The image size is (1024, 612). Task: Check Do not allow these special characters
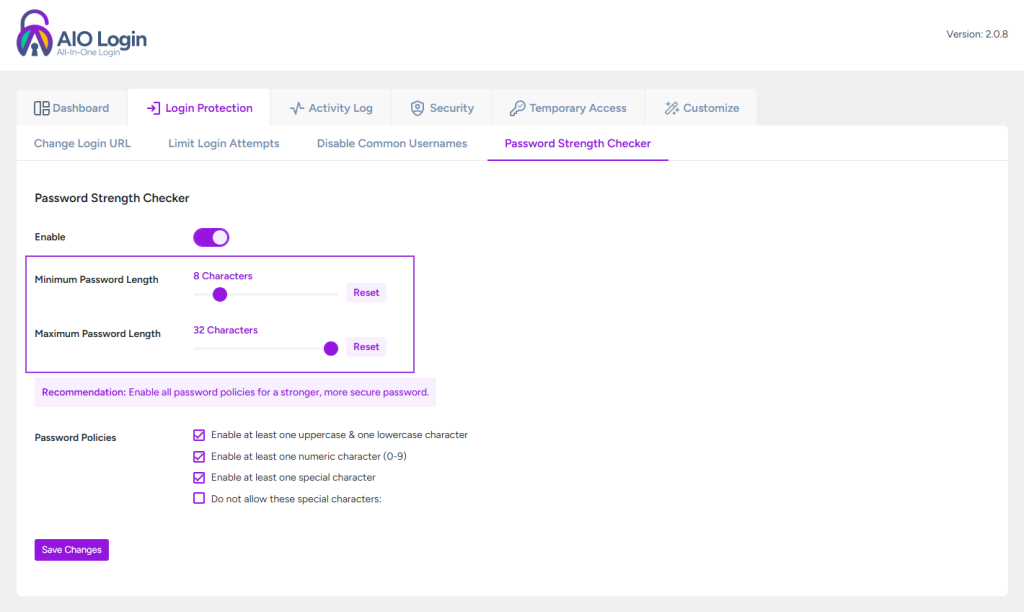pyautogui.click(x=199, y=498)
